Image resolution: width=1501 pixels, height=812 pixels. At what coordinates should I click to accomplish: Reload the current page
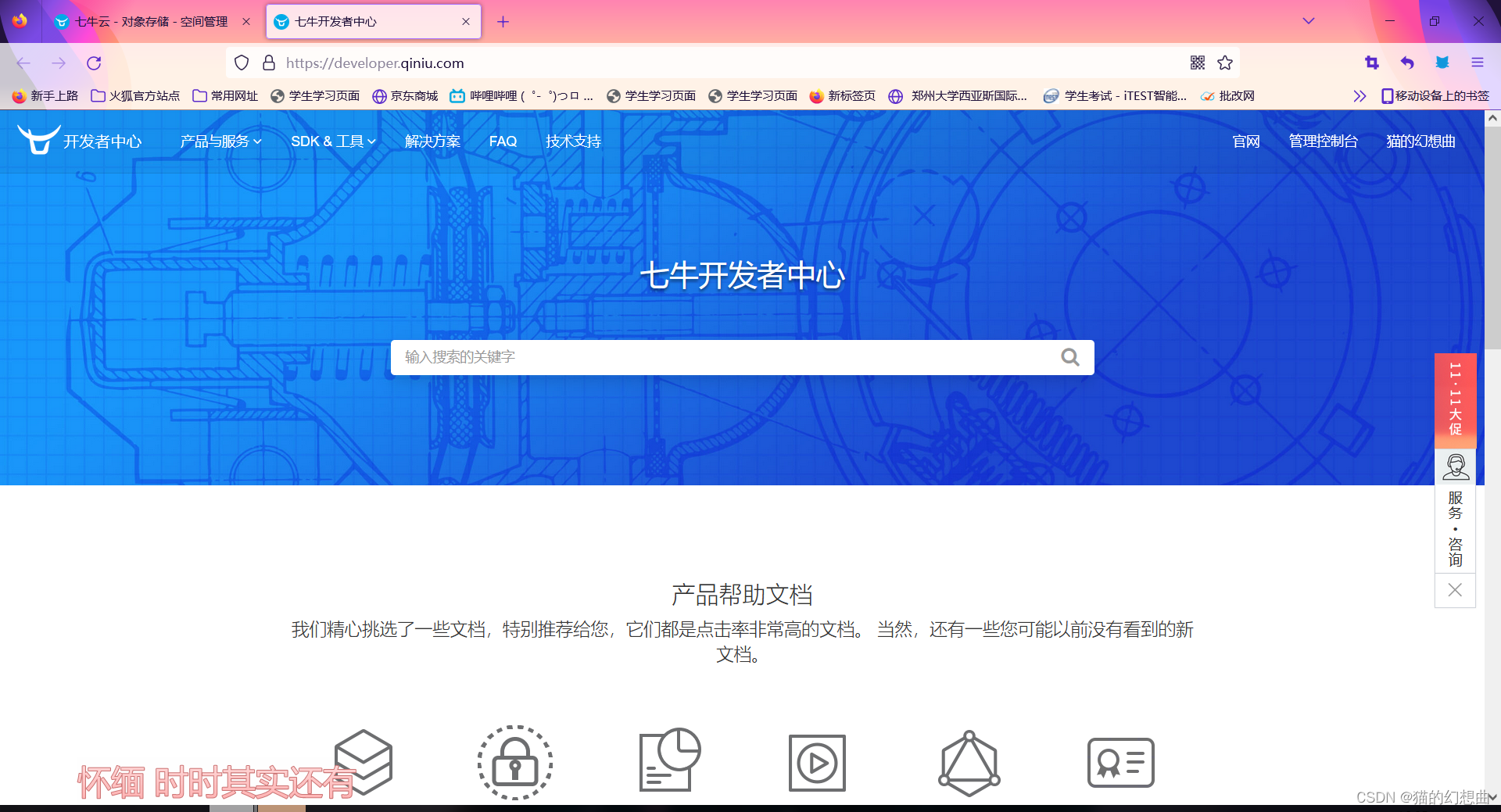(x=94, y=63)
